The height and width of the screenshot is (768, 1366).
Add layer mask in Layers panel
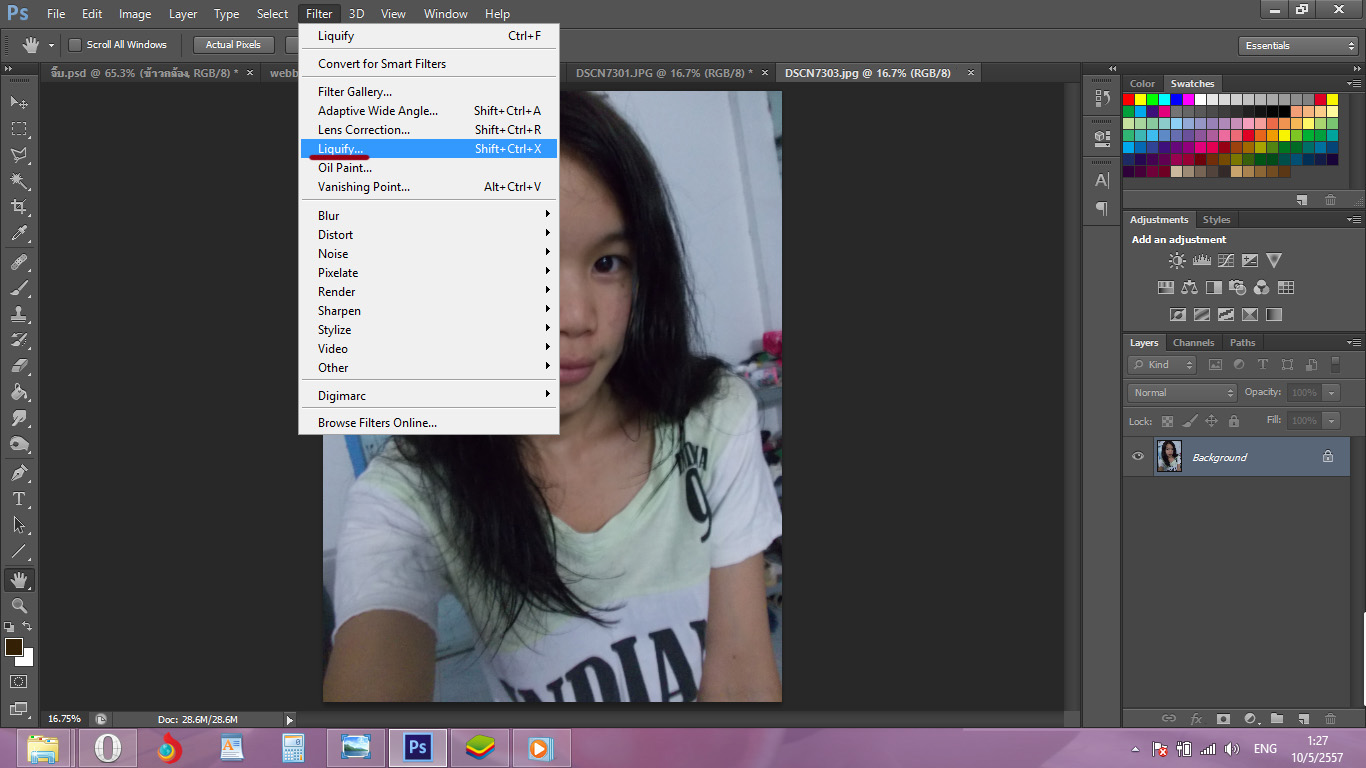(1223, 718)
